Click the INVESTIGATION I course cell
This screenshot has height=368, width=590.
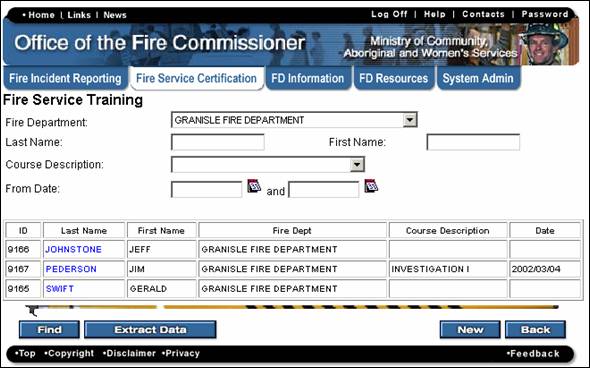[x=447, y=269]
